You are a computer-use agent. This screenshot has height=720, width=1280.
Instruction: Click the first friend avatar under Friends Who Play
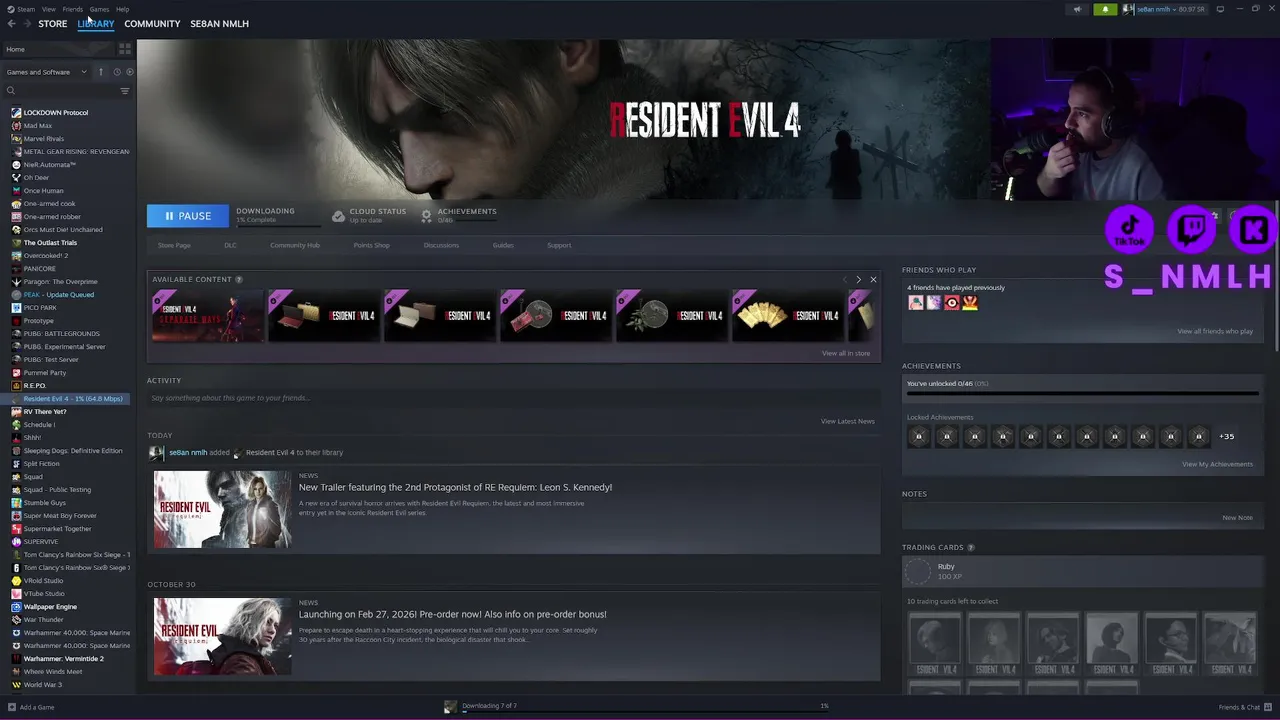pyautogui.click(x=915, y=303)
